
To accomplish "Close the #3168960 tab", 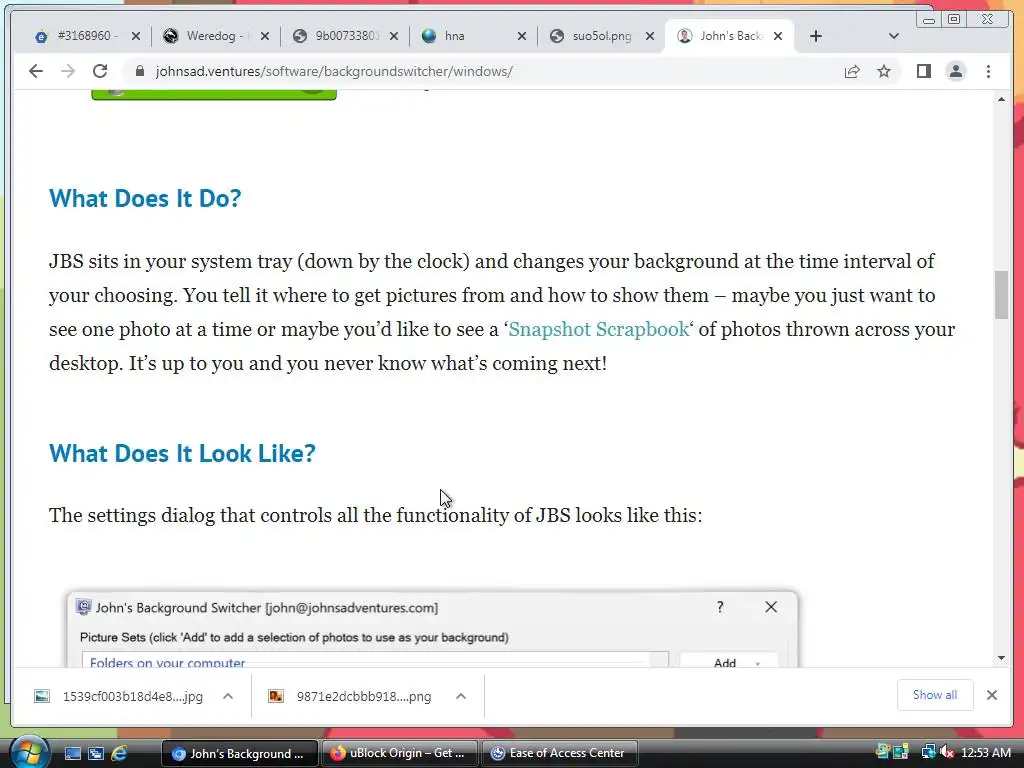I will point(136,36).
